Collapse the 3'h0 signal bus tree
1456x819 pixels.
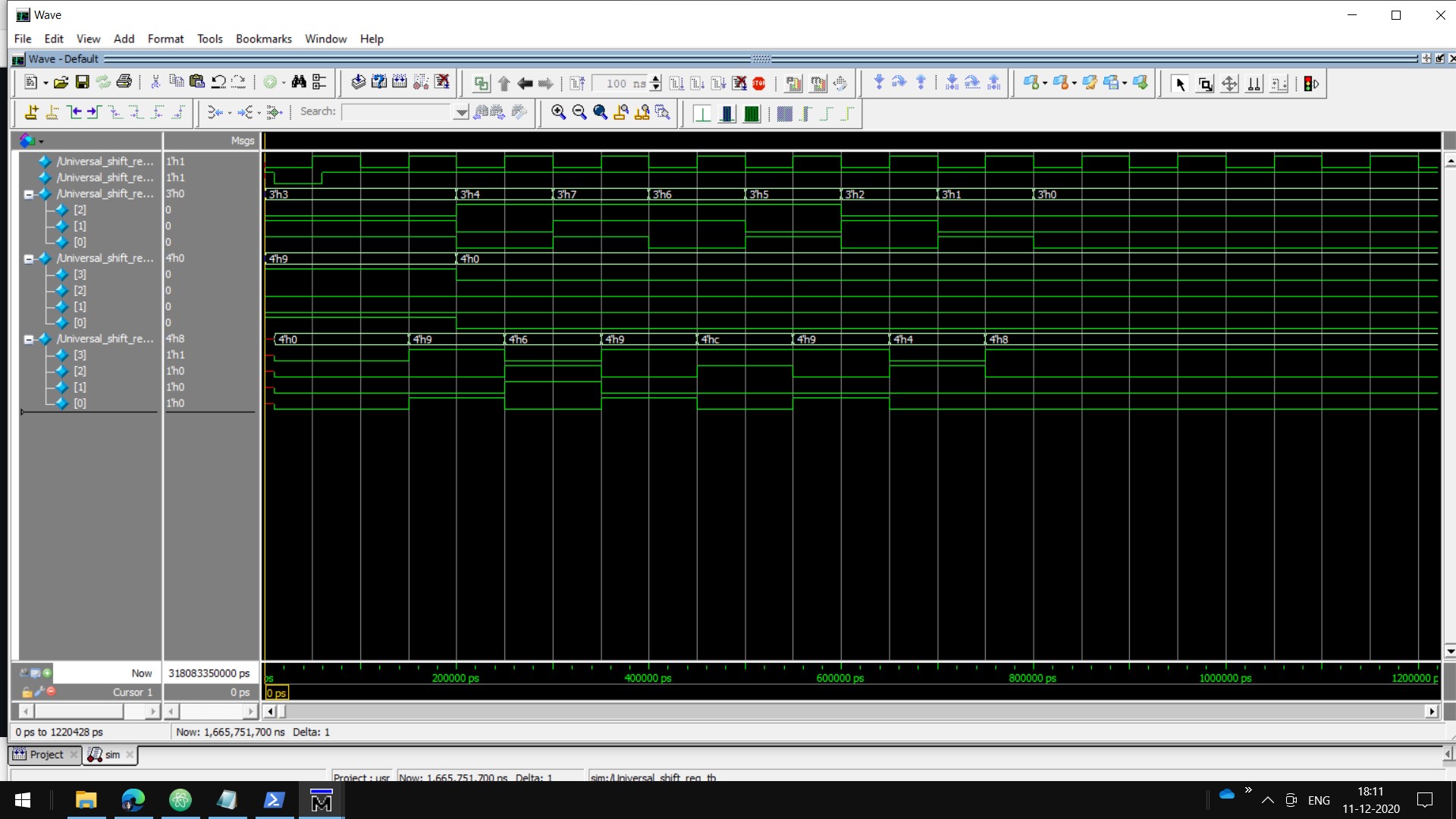tap(29, 194)
